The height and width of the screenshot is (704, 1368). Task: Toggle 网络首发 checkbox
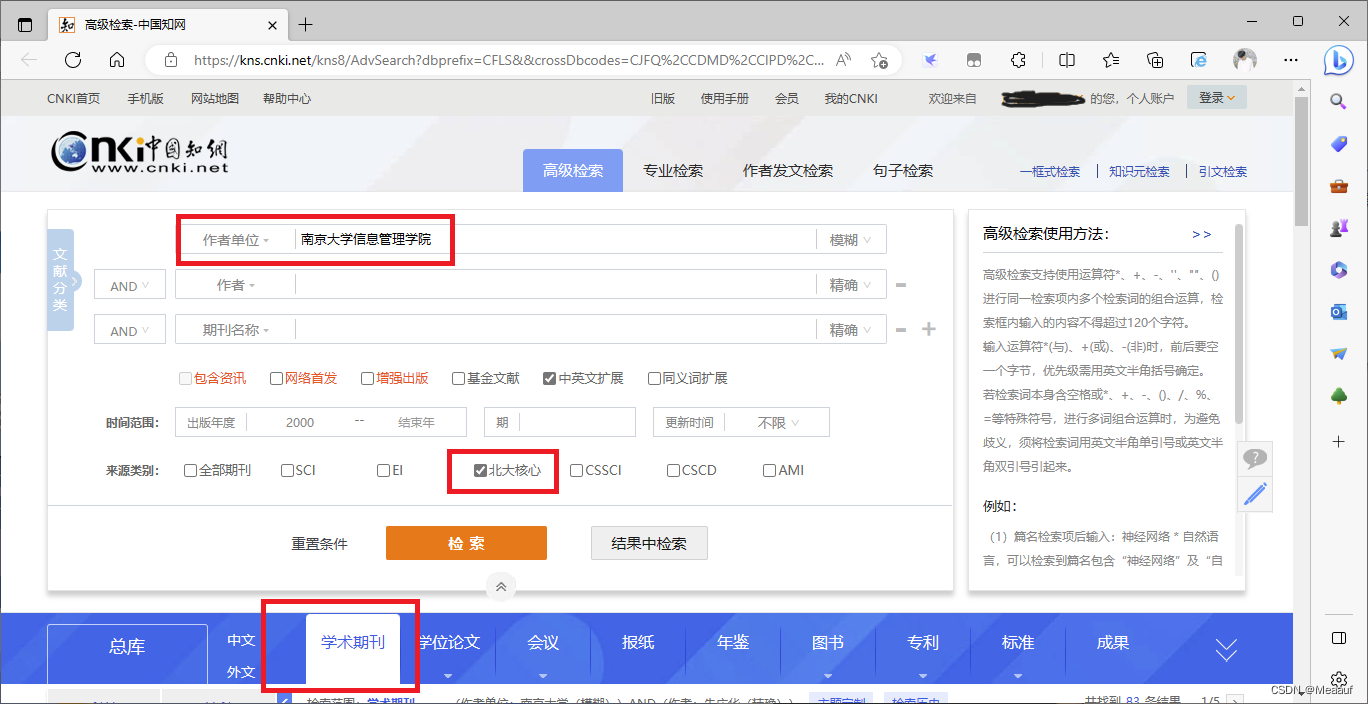coord(277,378)
